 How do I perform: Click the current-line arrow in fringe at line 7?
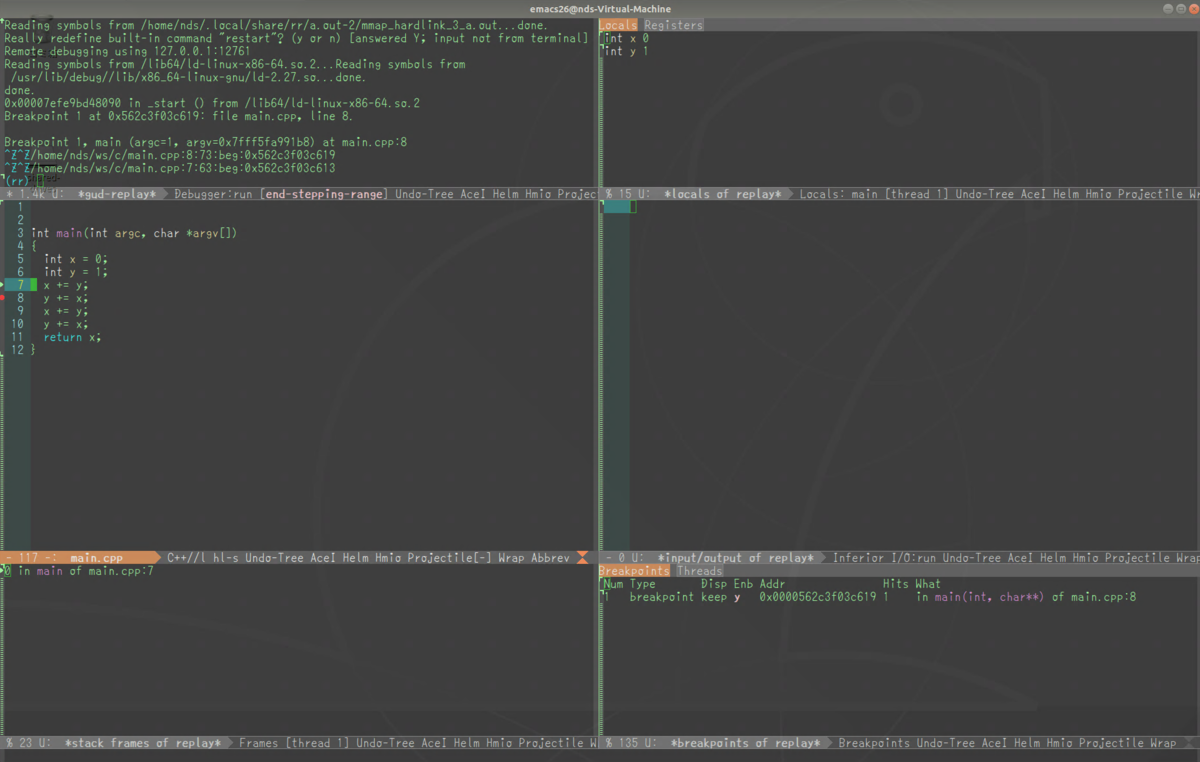point(2,285)
